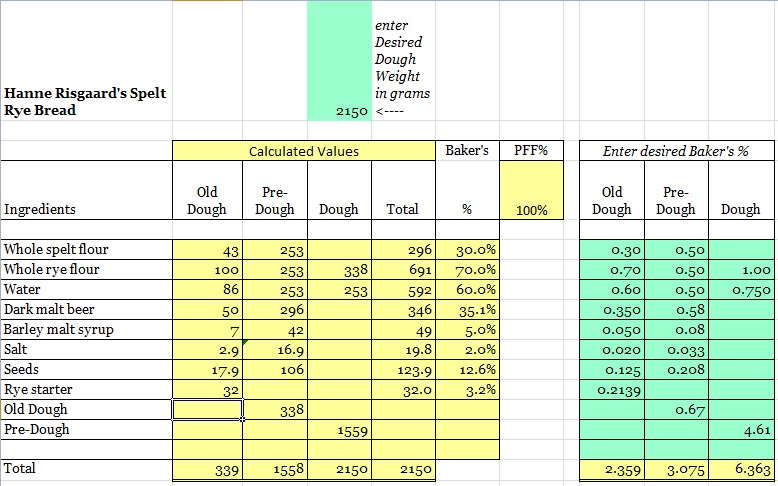Select the Whole rye flour total 691
Viewport: 778px width, 486px height.
(403, 269)
